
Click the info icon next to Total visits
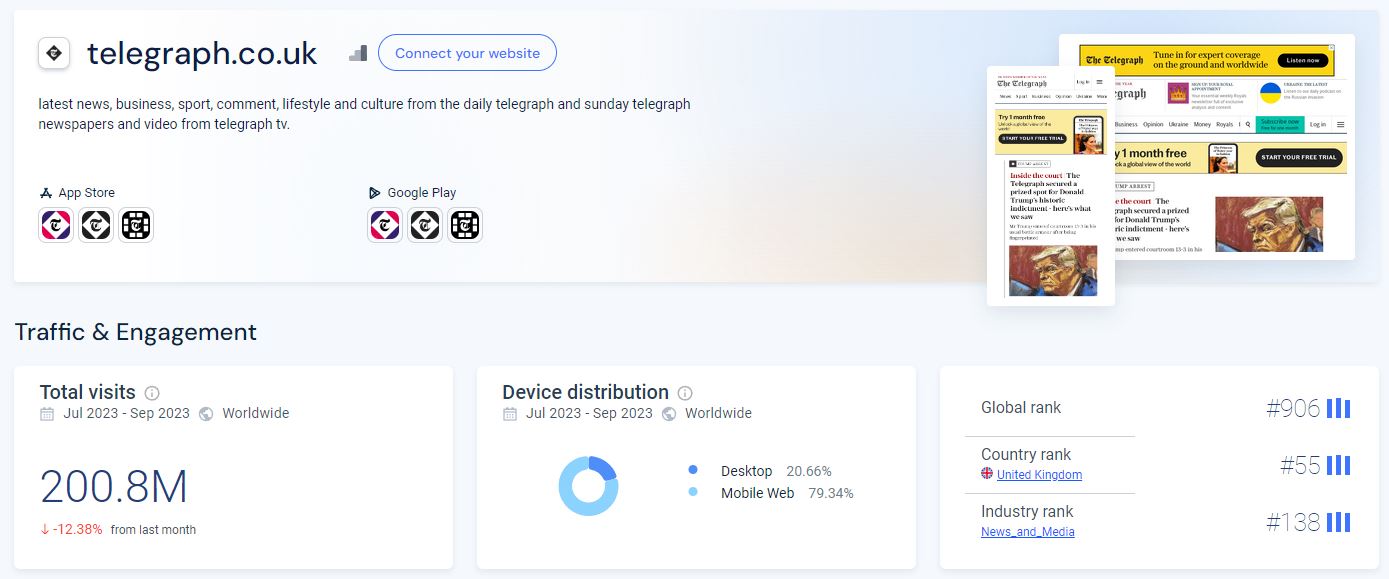(x=152, y=393)
